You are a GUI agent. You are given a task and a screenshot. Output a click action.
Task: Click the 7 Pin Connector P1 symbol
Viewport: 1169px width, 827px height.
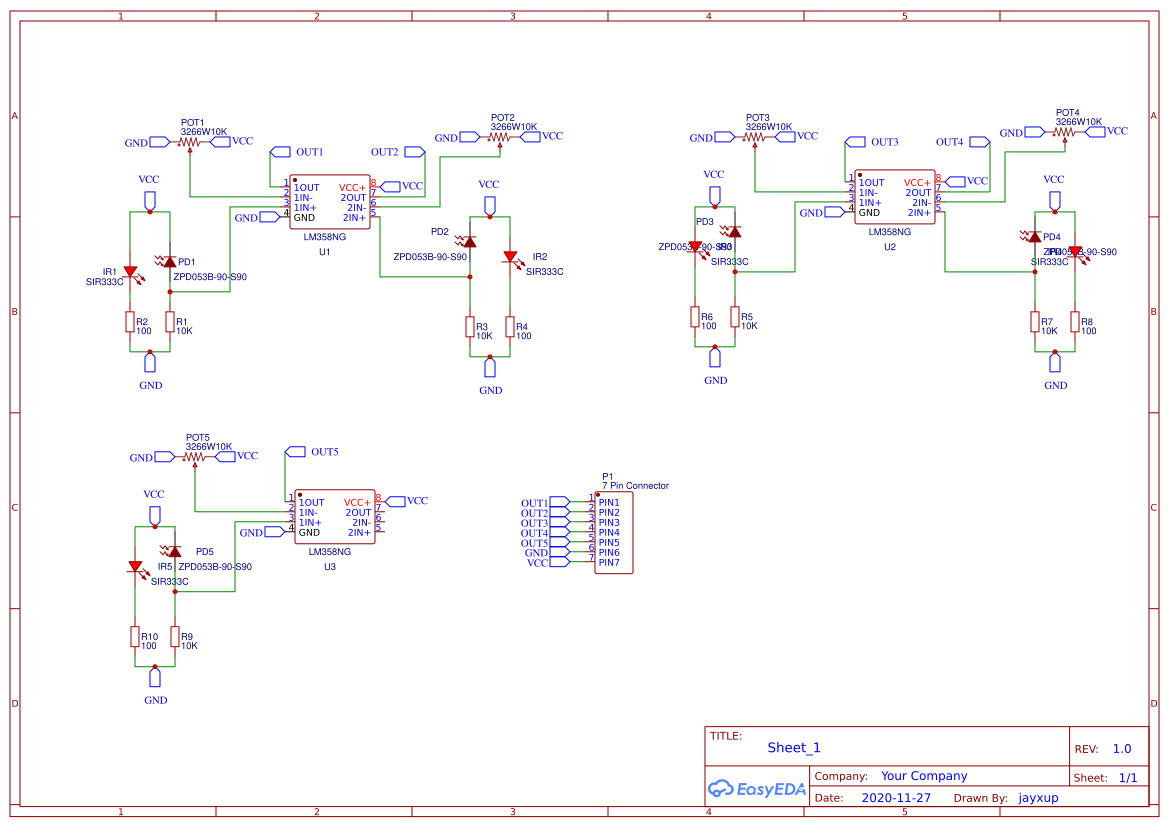pyautogui.click(x=613, y=530)
